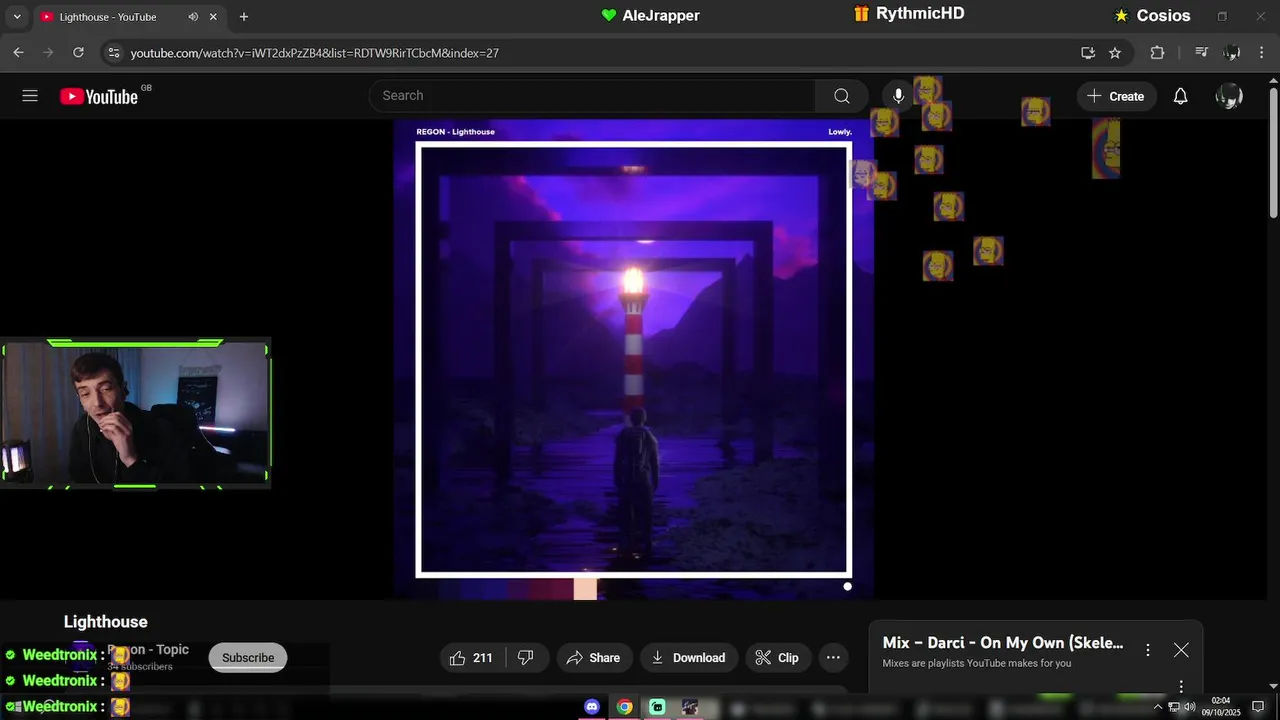This screenshot has height=720, width=1280.
Task: Dislike the Lighthouse video
Action: pyautogui.click(x=526, y=657)
